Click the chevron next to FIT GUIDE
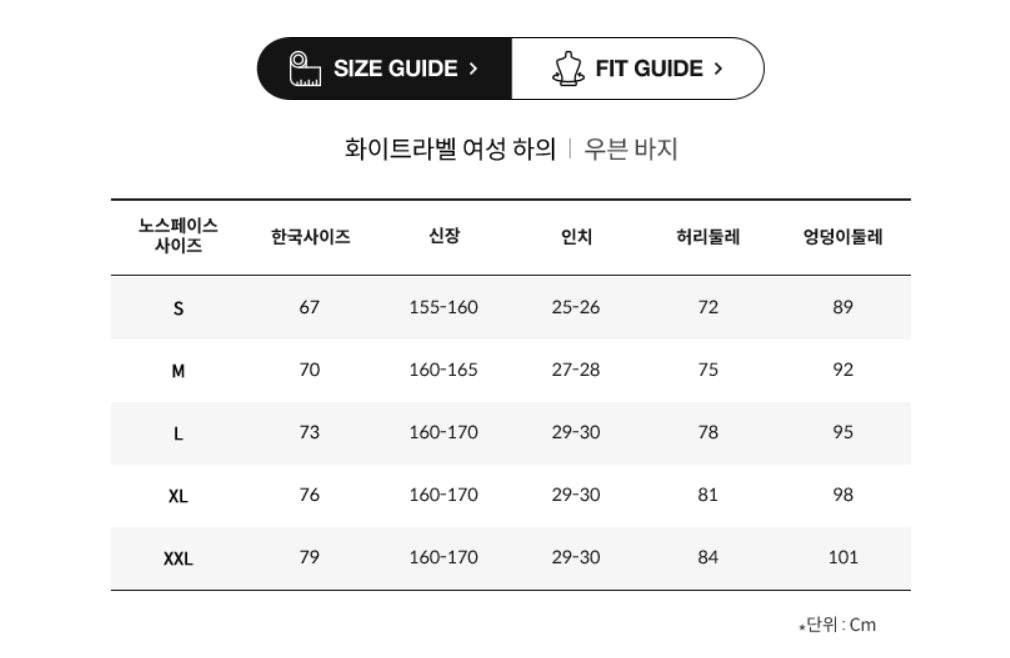 coord(718,69)
